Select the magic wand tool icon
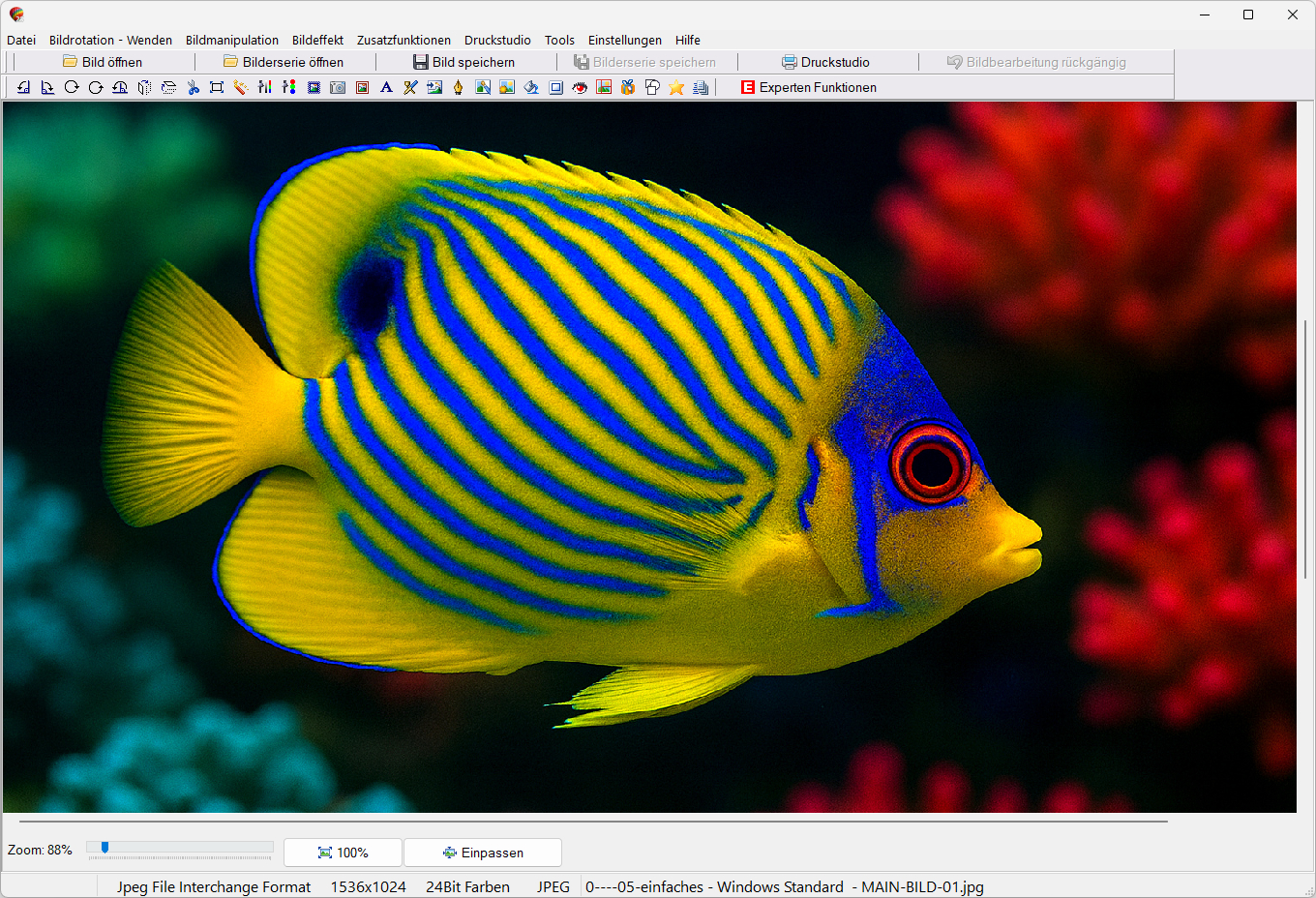 tap(240, 87)
